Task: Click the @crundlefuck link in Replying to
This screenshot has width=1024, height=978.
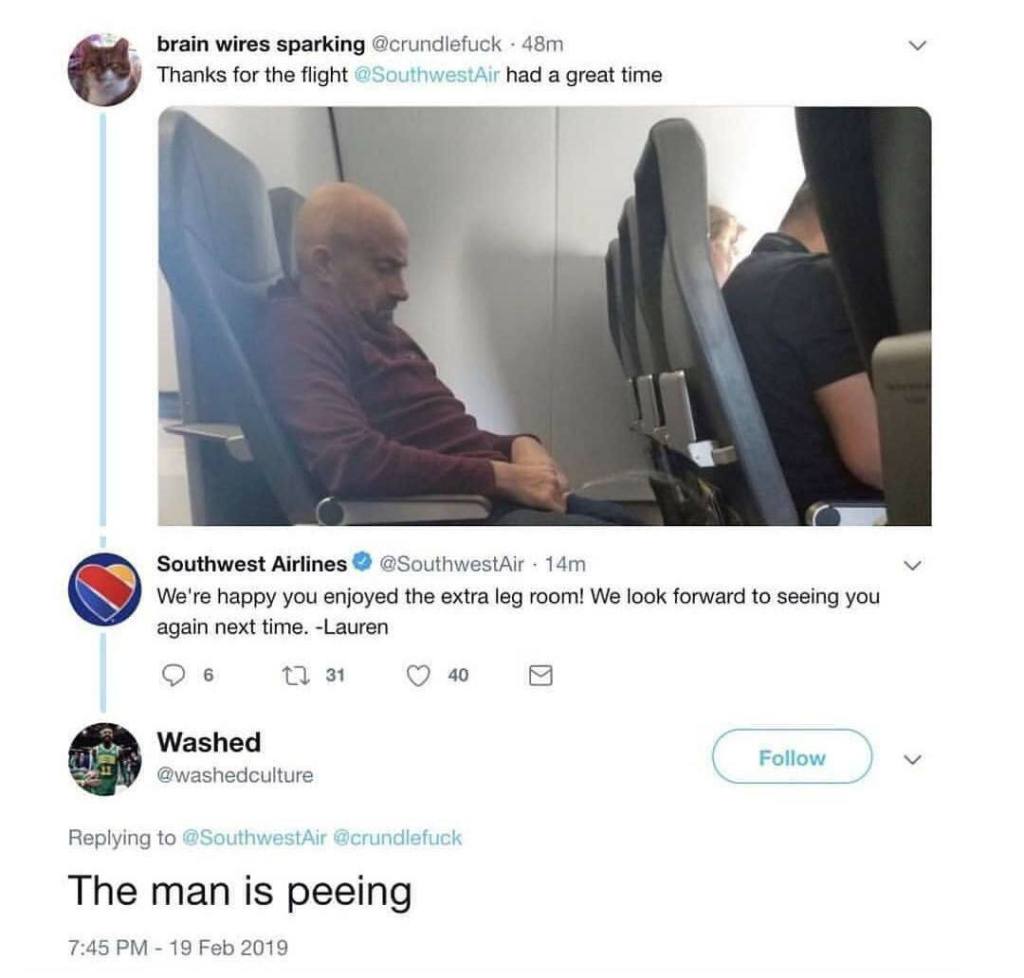Action: (397, 838)
